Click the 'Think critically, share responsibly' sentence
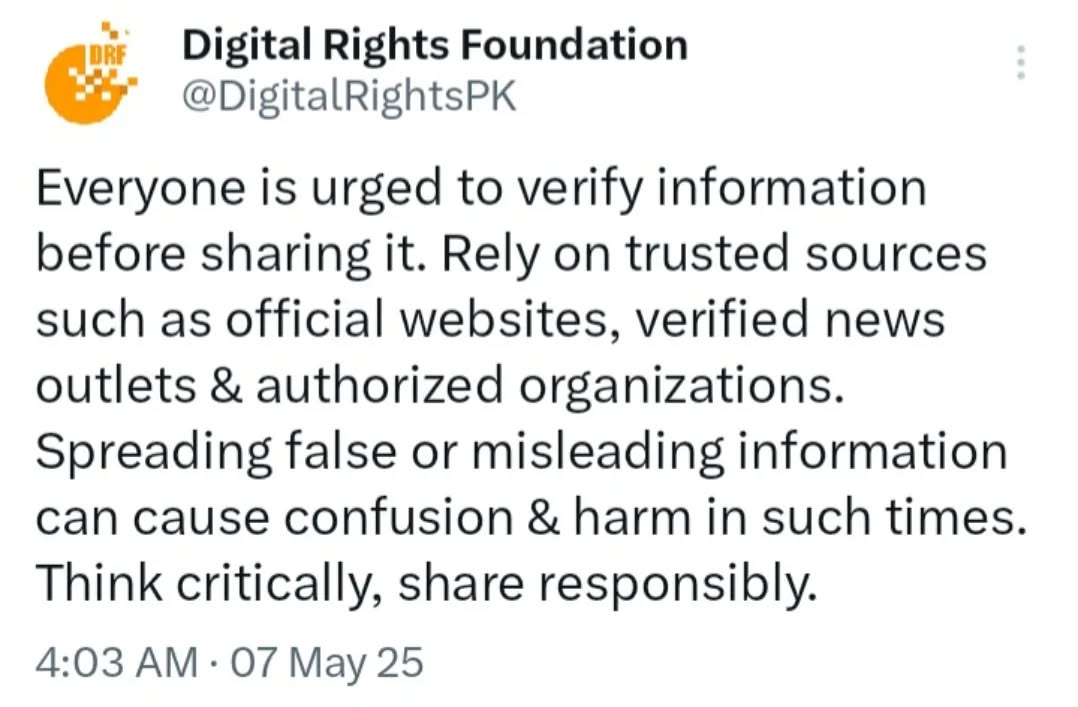 tap(420, 584)
